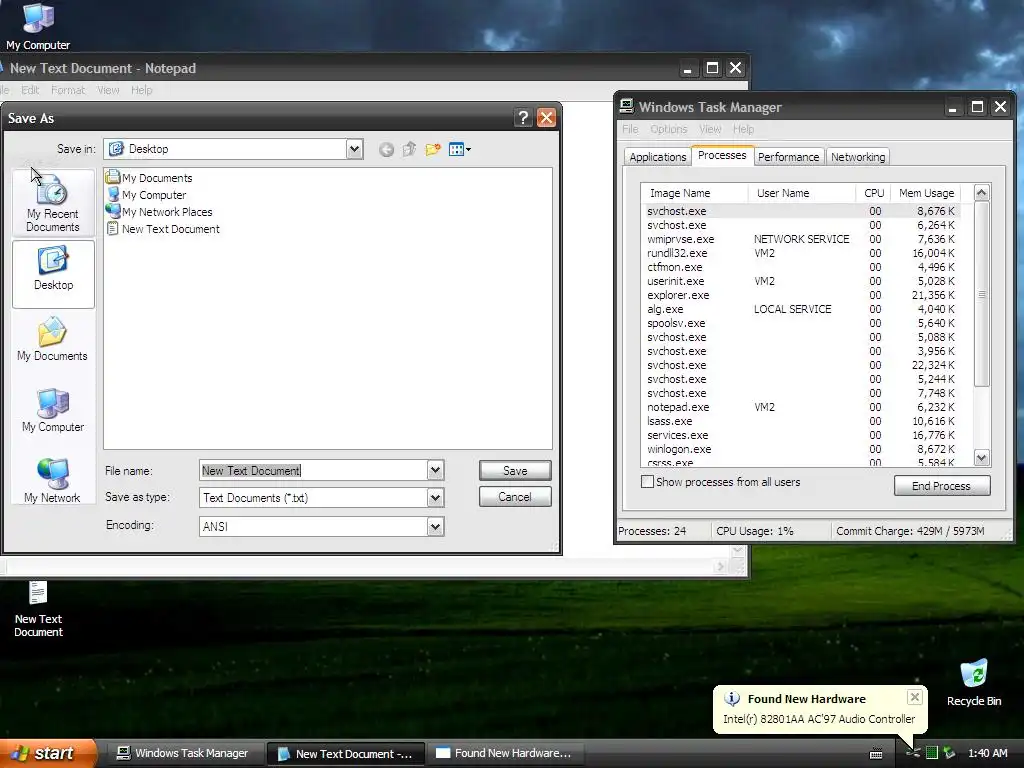The width and height of the screenshot is (1024, 768).
Task: Select explorer.exe process row
Action: [801, 295]
